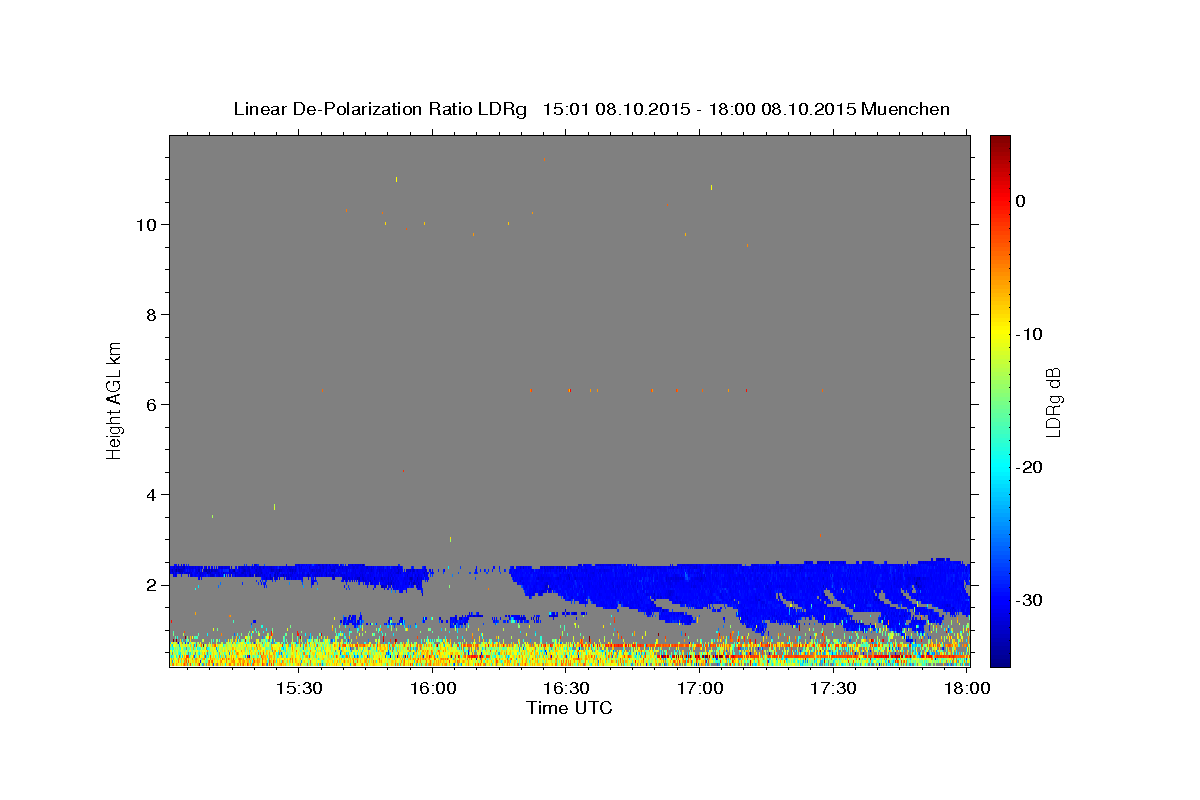Click the 17:00 time tick label

click(x=700, y=689)
